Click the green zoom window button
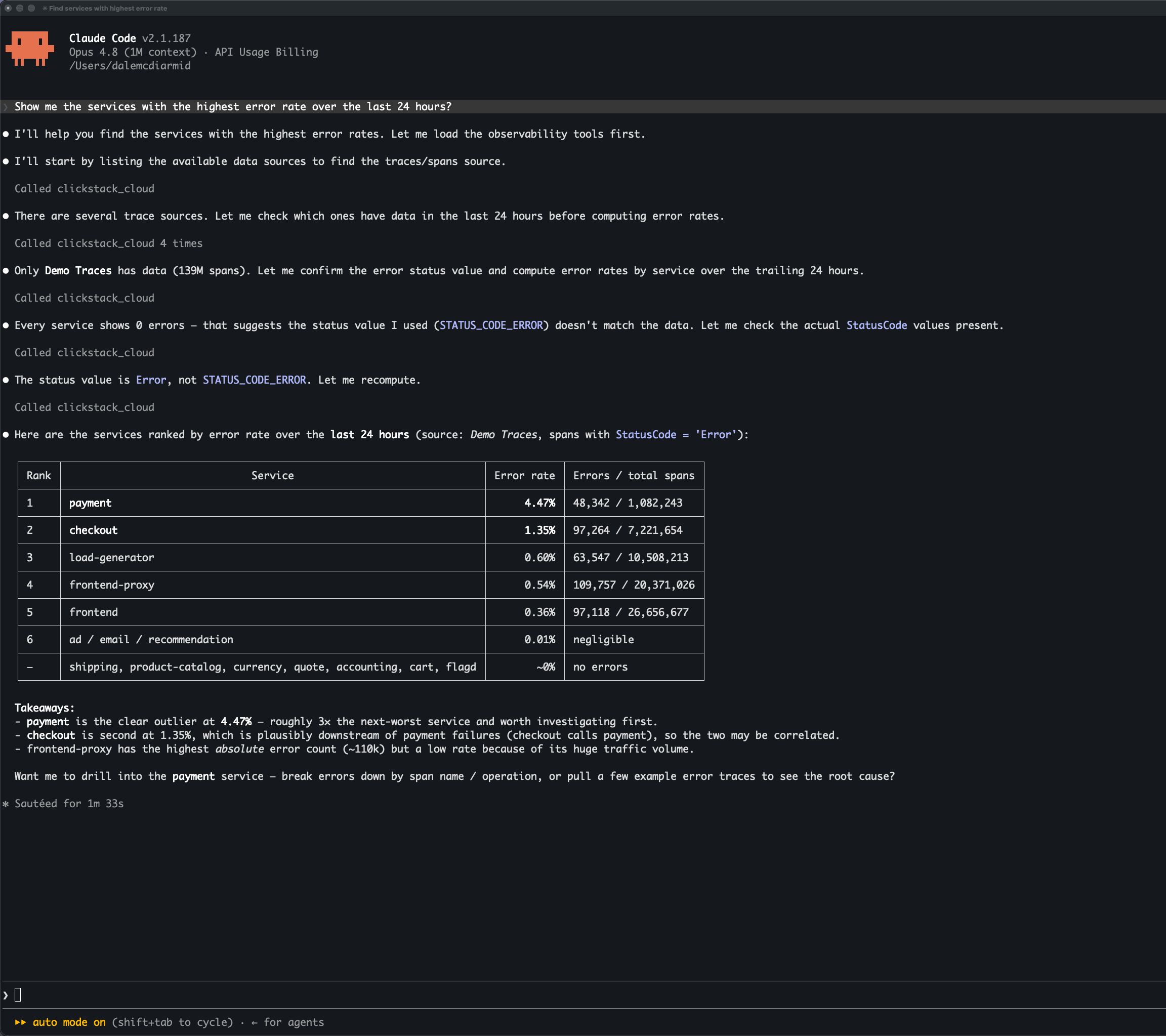Image resolution: width=1166 pixels, height=1036 pixels. pos(31,8)
